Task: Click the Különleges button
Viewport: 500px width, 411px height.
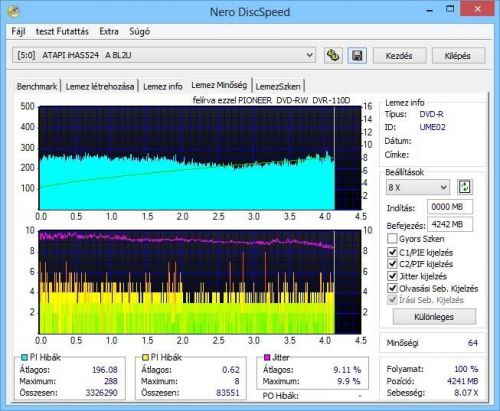Action: coord(434,316)
